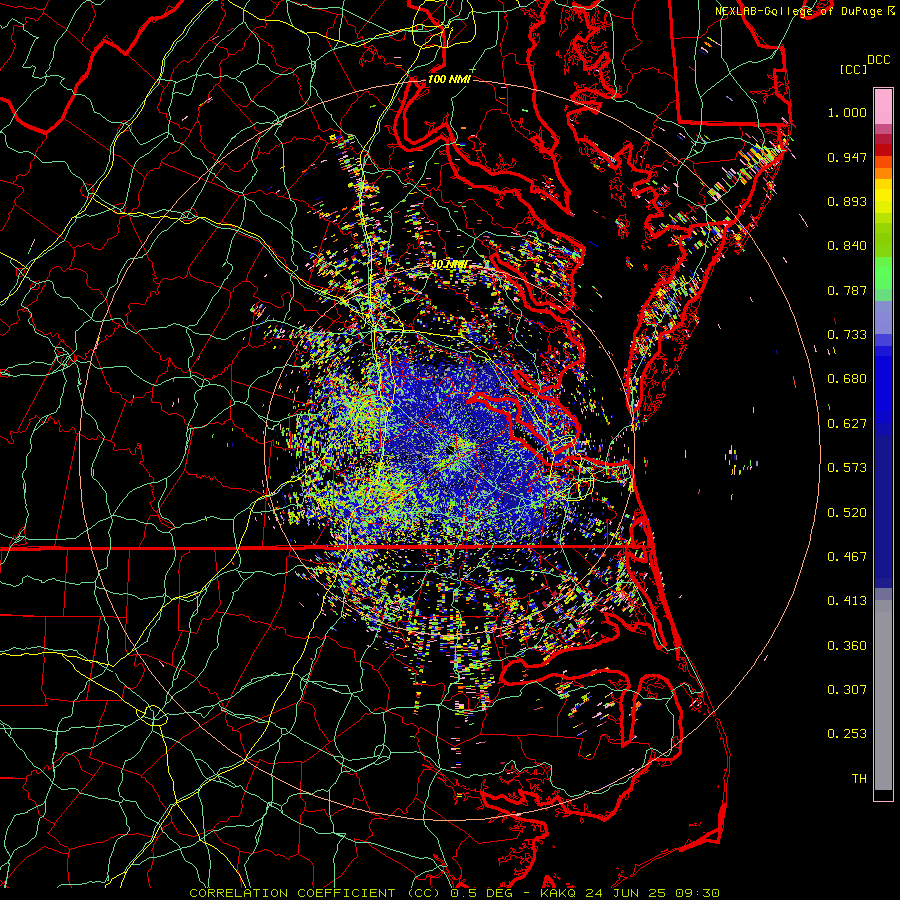Pick the red band in the color bar
Viewport: 900px width, 900px height.
click(883, 150)
